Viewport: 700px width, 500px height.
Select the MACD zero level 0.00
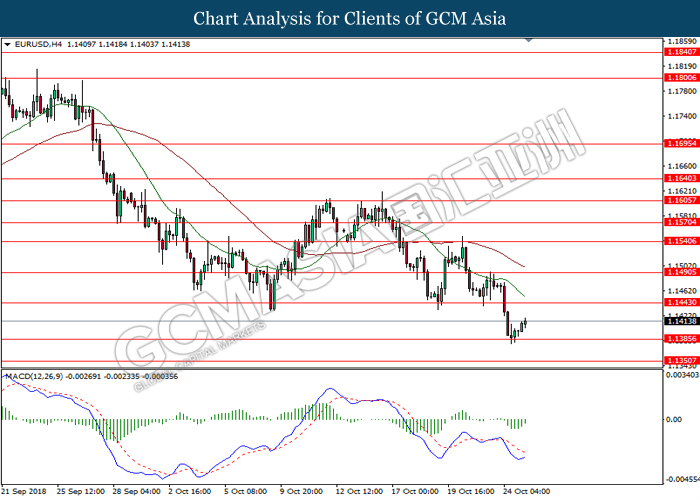pos(674,419)
